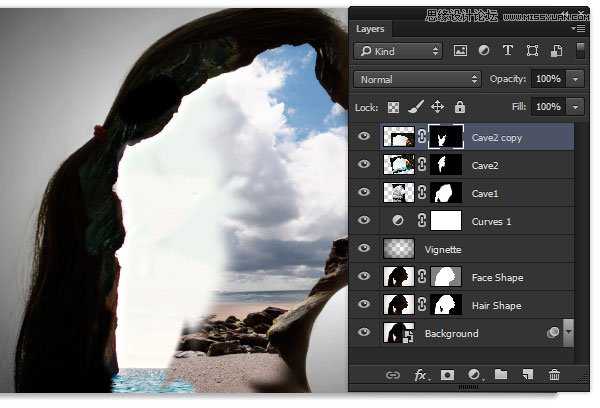The image size is (600, 408).
Task: Open the Opacity slider arrow
Action: tap(576, 79)
